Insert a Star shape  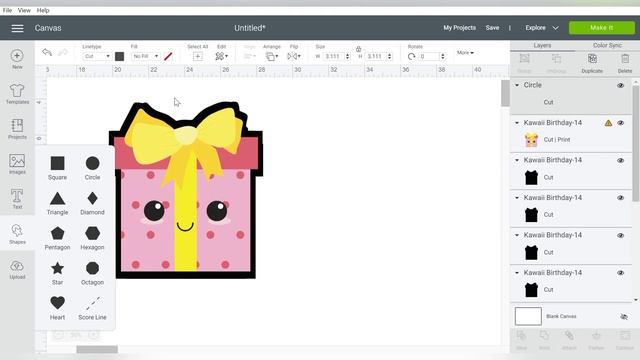coord(58,273)
